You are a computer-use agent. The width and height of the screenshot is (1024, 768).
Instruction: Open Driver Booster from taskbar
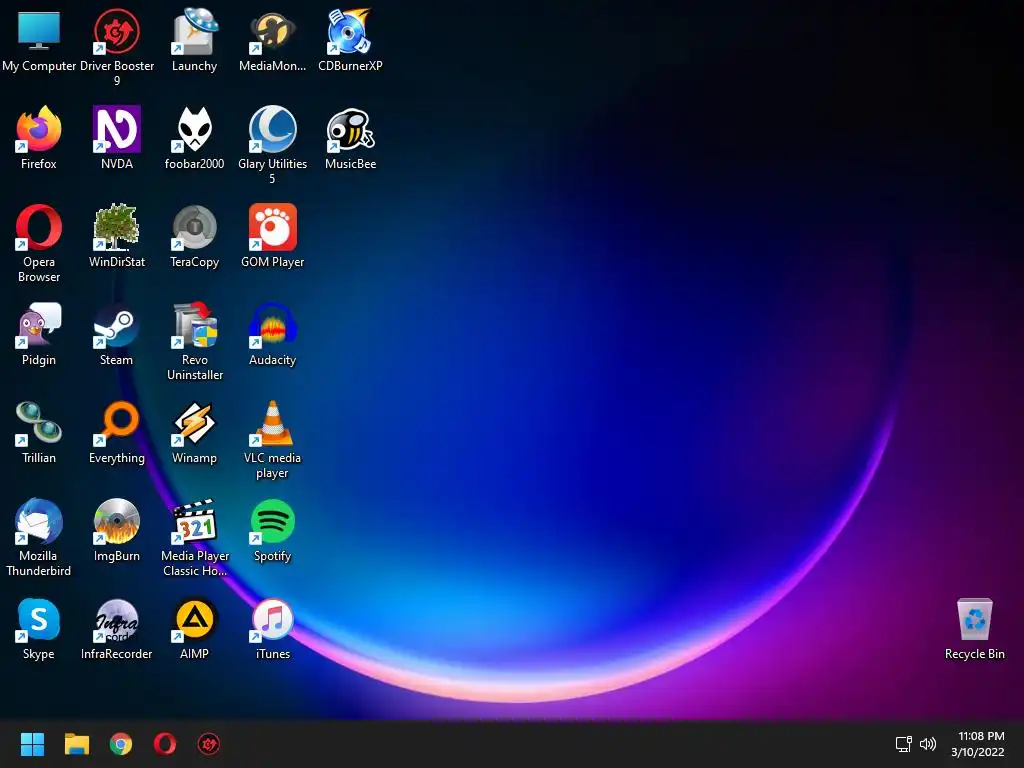click(209, 744)
